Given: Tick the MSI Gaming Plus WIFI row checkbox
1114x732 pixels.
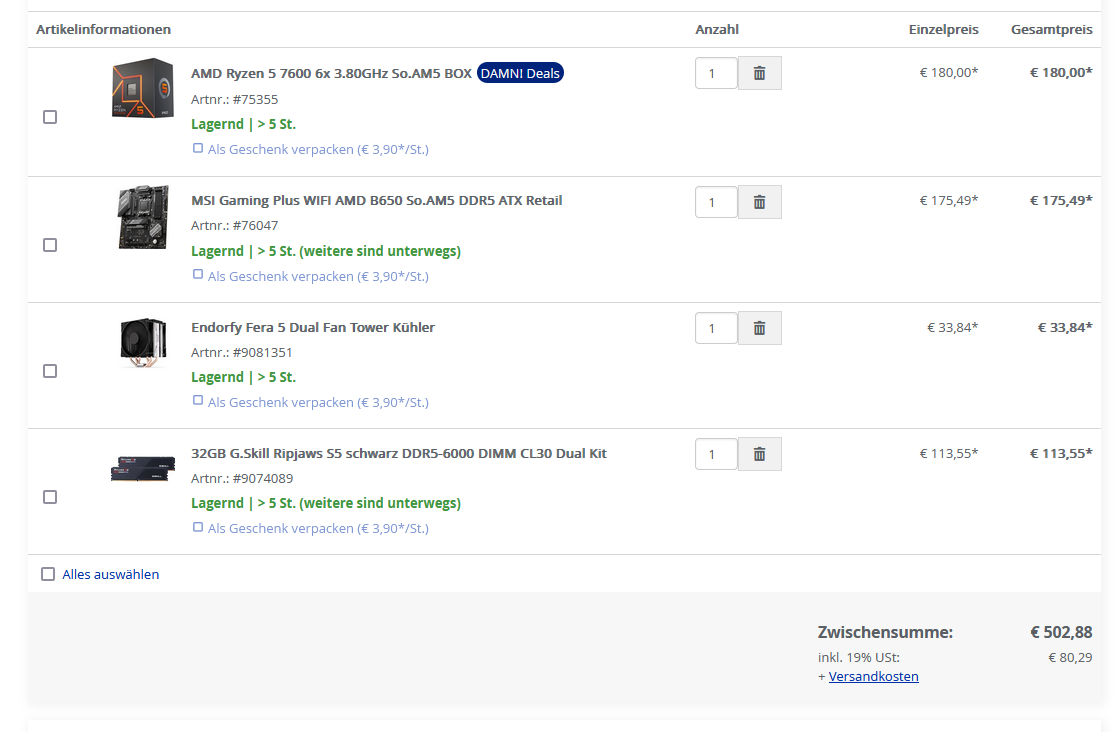Looking at the screenshot, I should click(50, 245).
